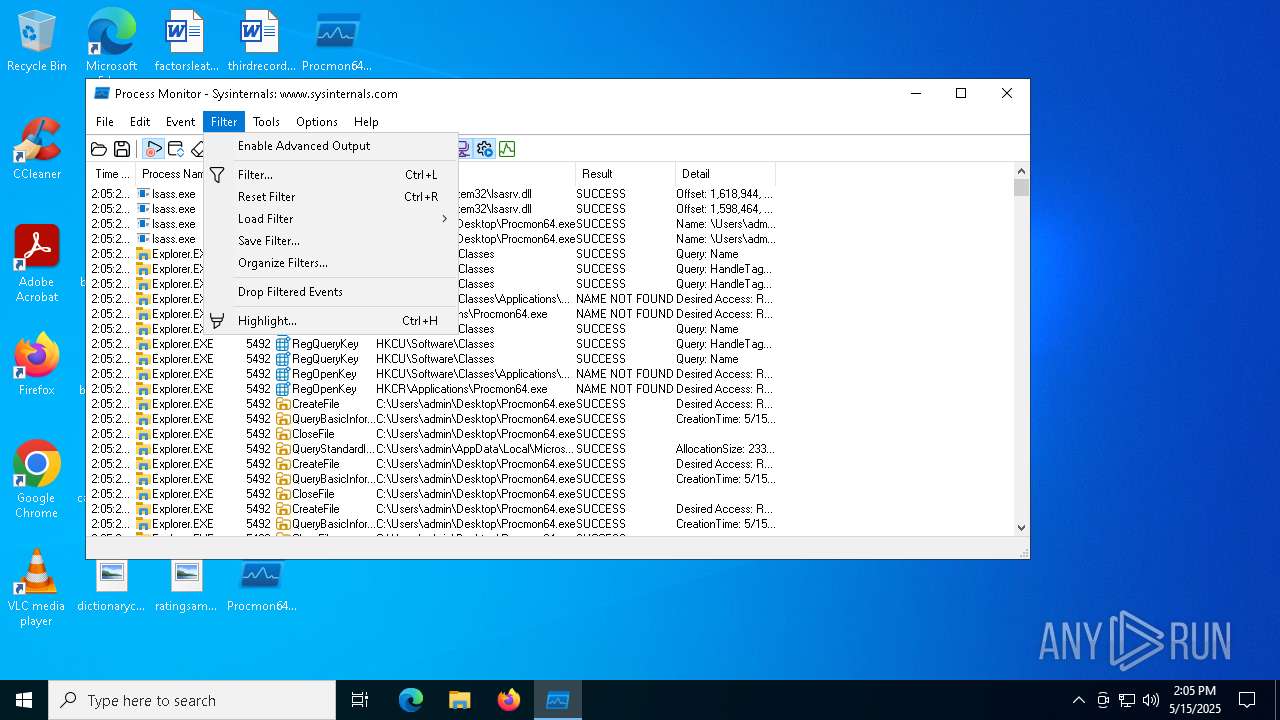Select factorsleat Word document on desktop
This screenshot has height=720, width=1280.
coord(186,41)
